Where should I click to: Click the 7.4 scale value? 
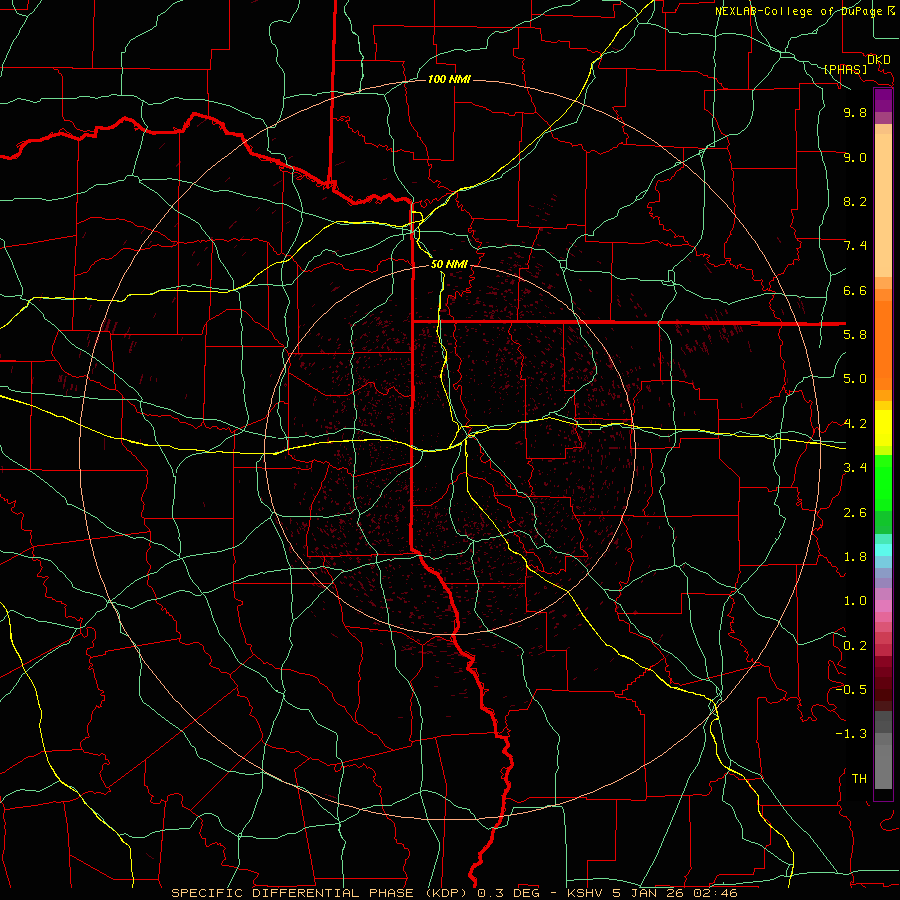(855, 246)
